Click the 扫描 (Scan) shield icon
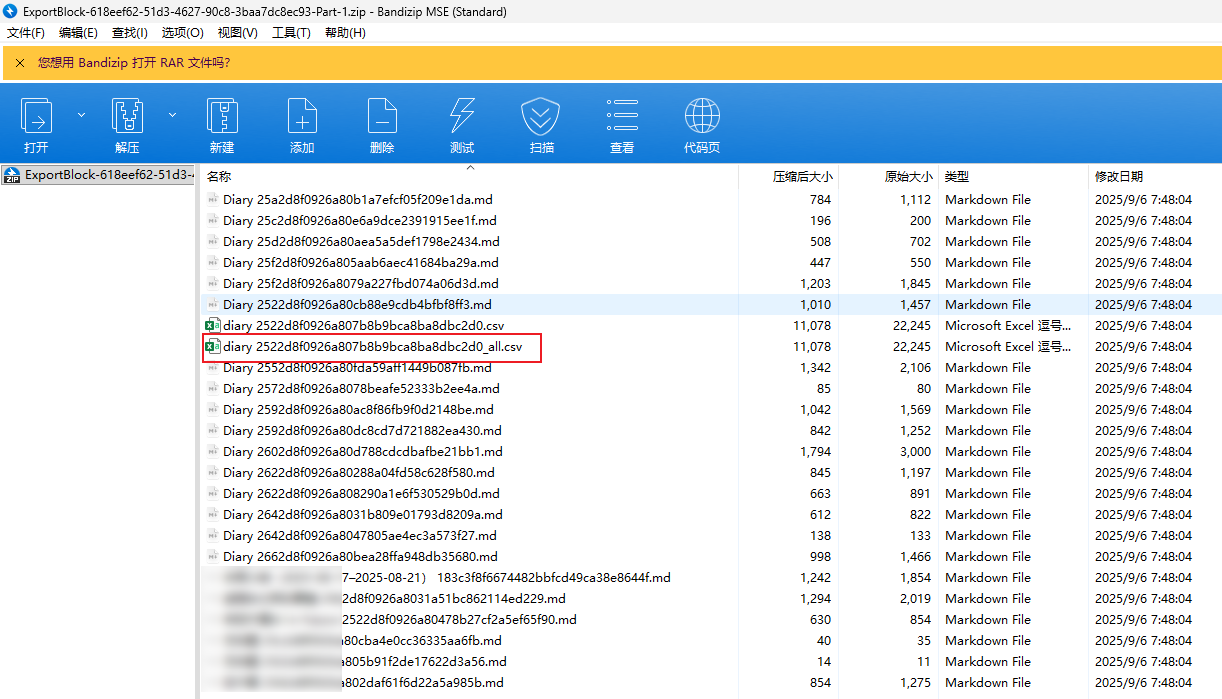This screenshot has height=699, width=1222. coord(541,117)
